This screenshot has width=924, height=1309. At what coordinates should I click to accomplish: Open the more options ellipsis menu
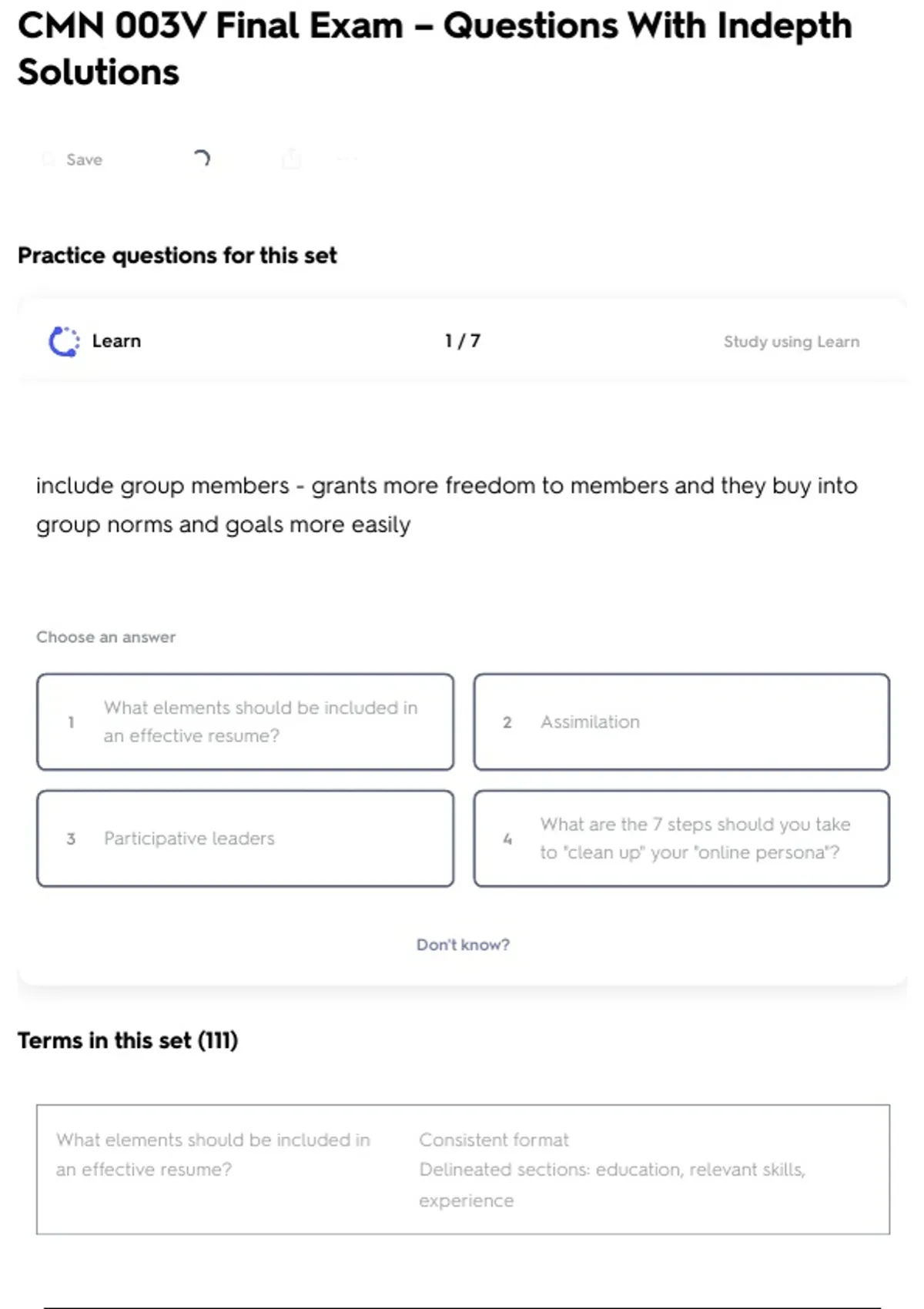[347, 159]
